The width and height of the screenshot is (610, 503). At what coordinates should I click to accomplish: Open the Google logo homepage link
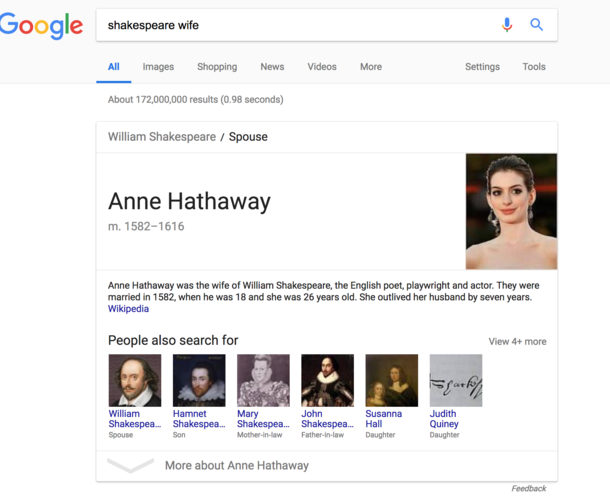(x=41, y=26)
